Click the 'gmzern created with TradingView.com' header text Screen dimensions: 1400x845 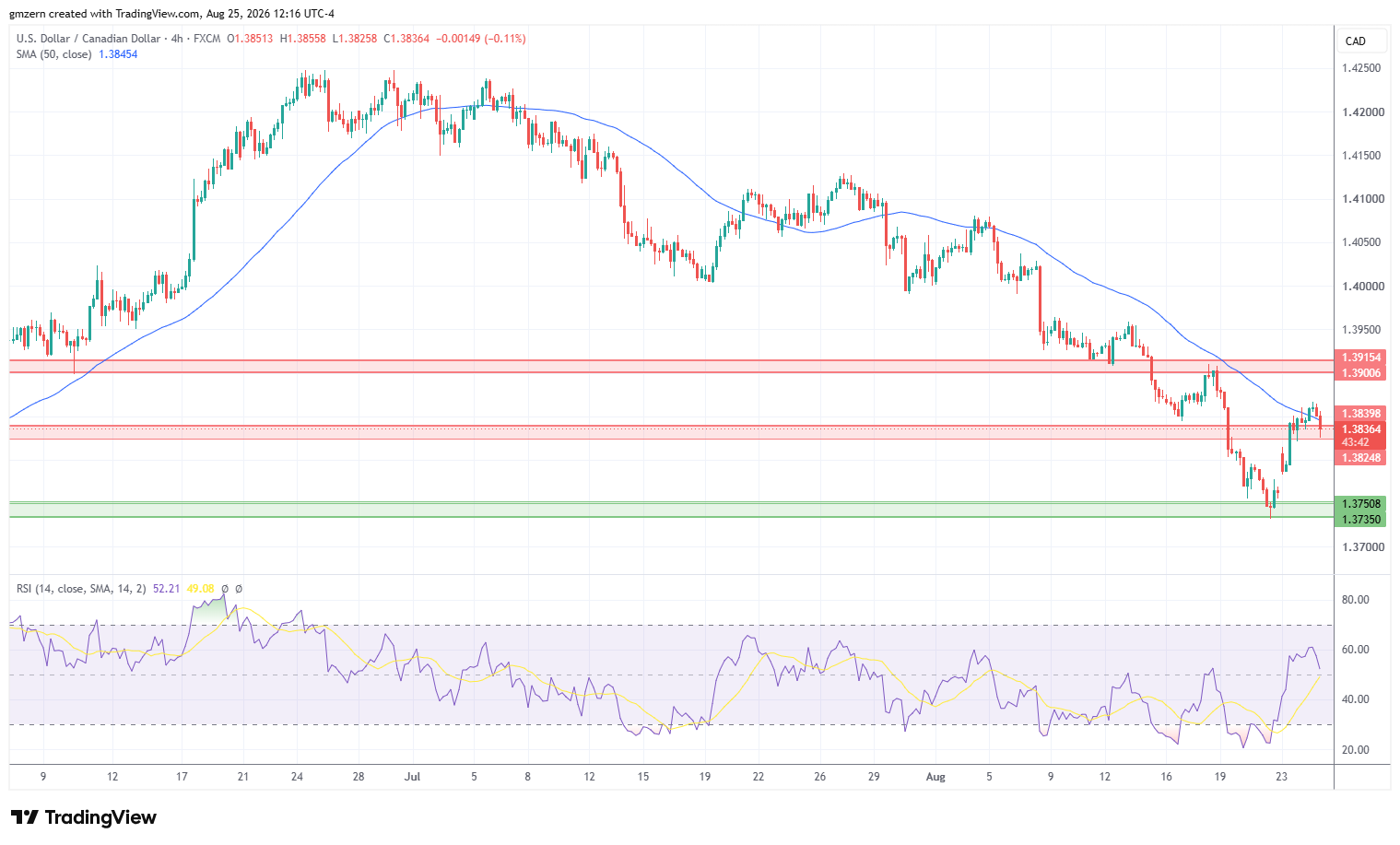[x=104, y=14]
